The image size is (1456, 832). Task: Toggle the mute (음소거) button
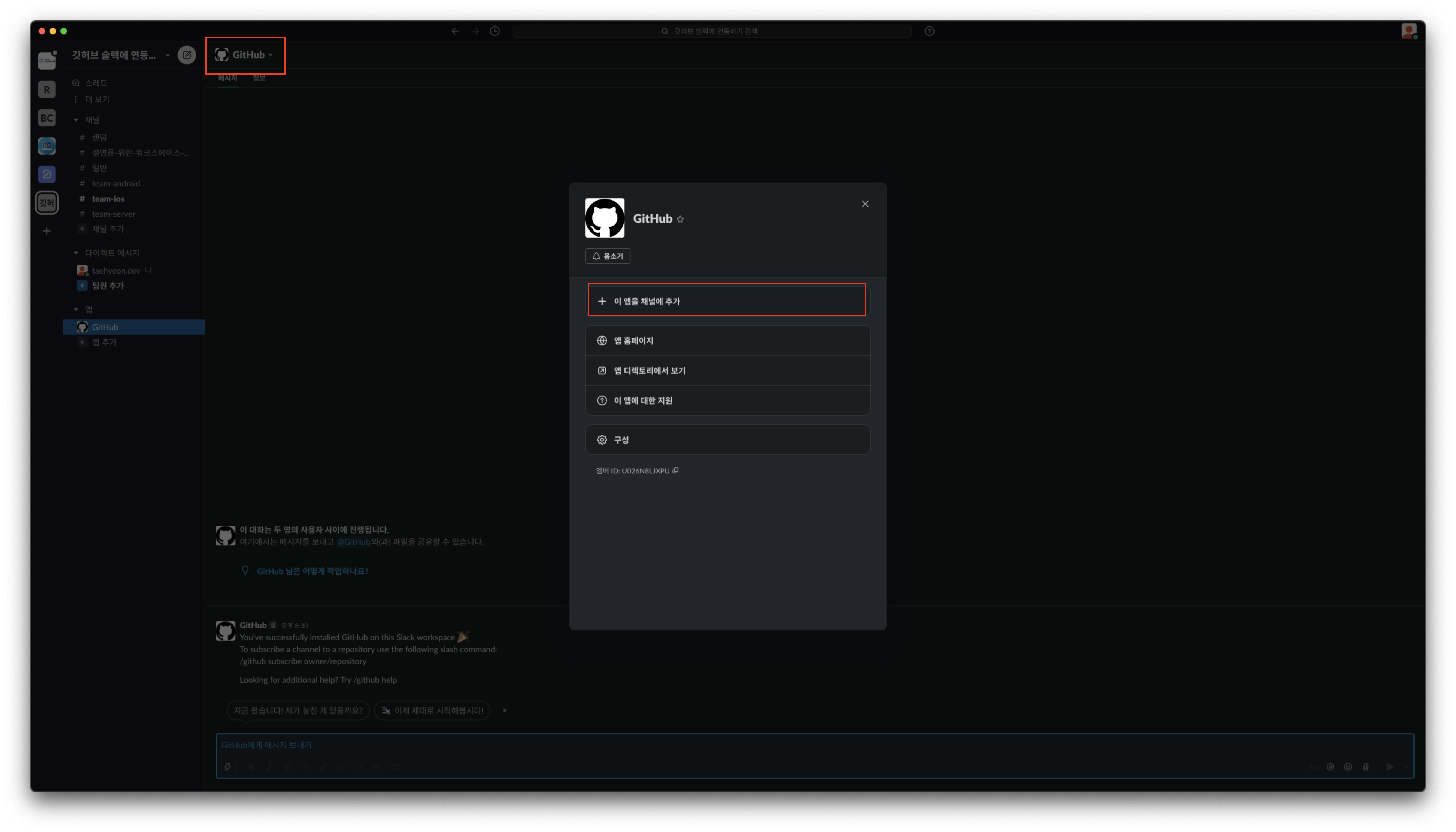[x=607, y=256]
